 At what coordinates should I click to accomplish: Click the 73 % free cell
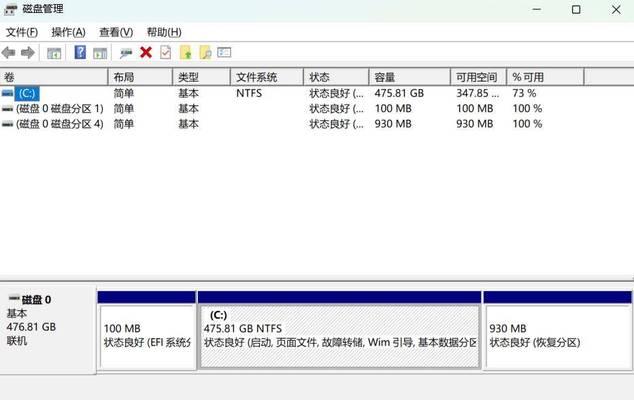[524, 93]
